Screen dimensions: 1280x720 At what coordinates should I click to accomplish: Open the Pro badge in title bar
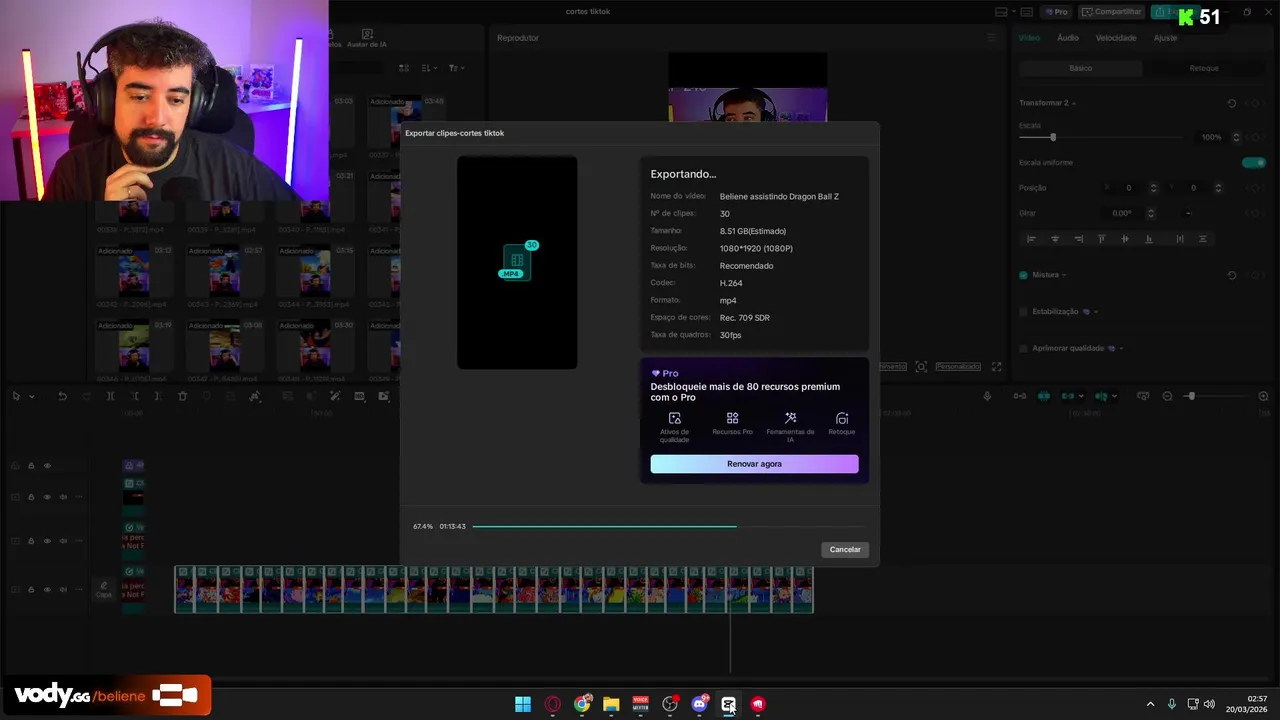click(1056, 12)
